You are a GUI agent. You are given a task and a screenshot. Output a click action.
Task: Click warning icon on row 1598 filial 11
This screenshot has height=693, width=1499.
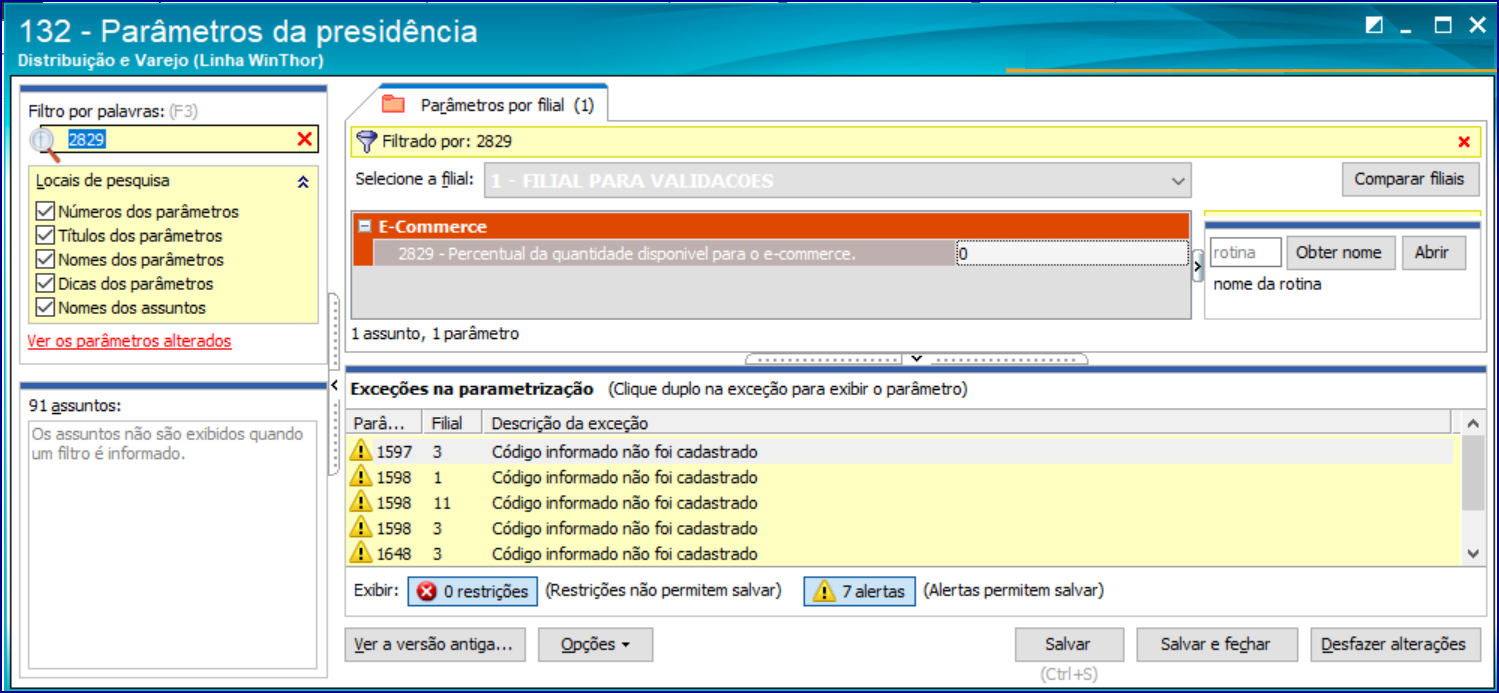(x=361, y=502)
